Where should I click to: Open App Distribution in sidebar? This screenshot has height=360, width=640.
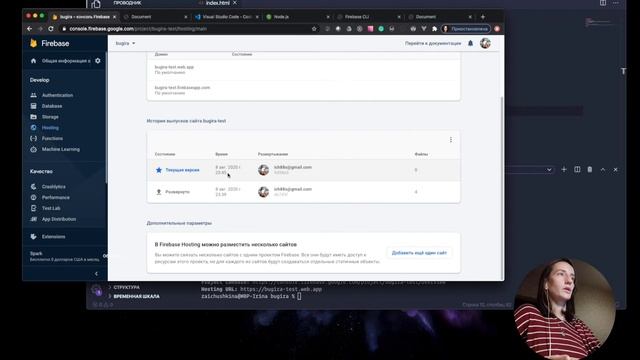tap(59, 219)
